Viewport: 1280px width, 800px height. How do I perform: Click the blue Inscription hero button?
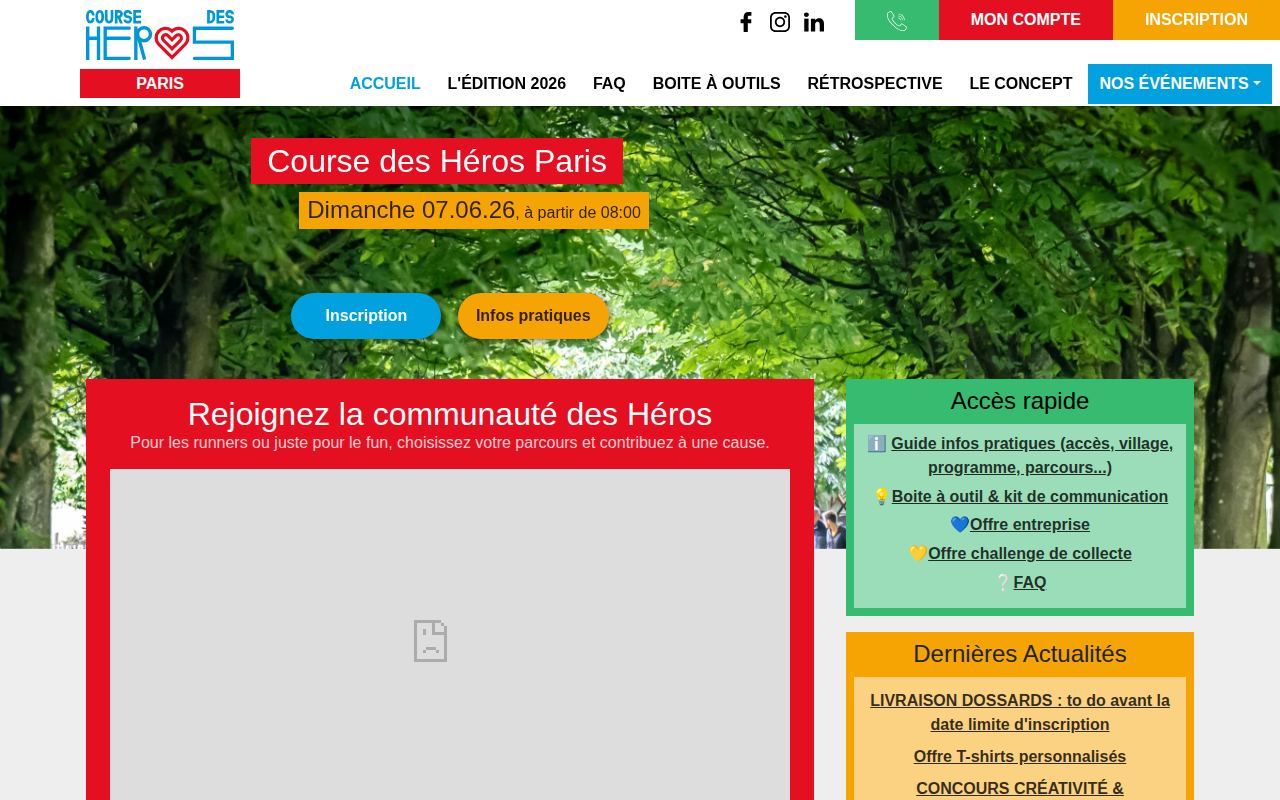point(366,316)
